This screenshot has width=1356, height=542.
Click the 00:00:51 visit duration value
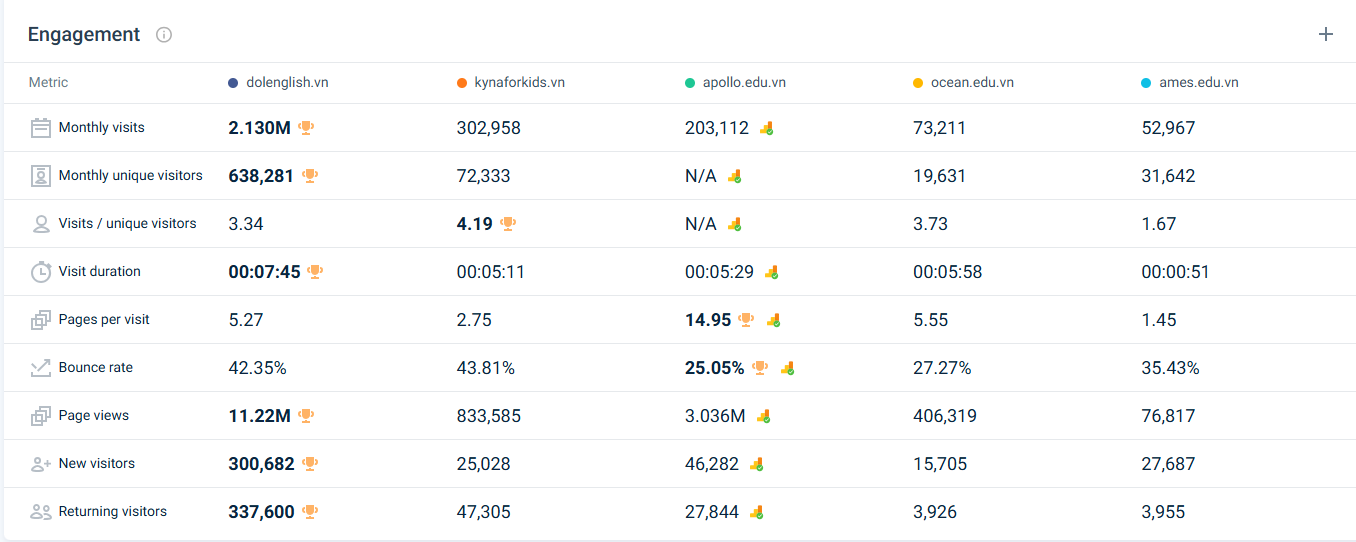tap(1175, 272)
